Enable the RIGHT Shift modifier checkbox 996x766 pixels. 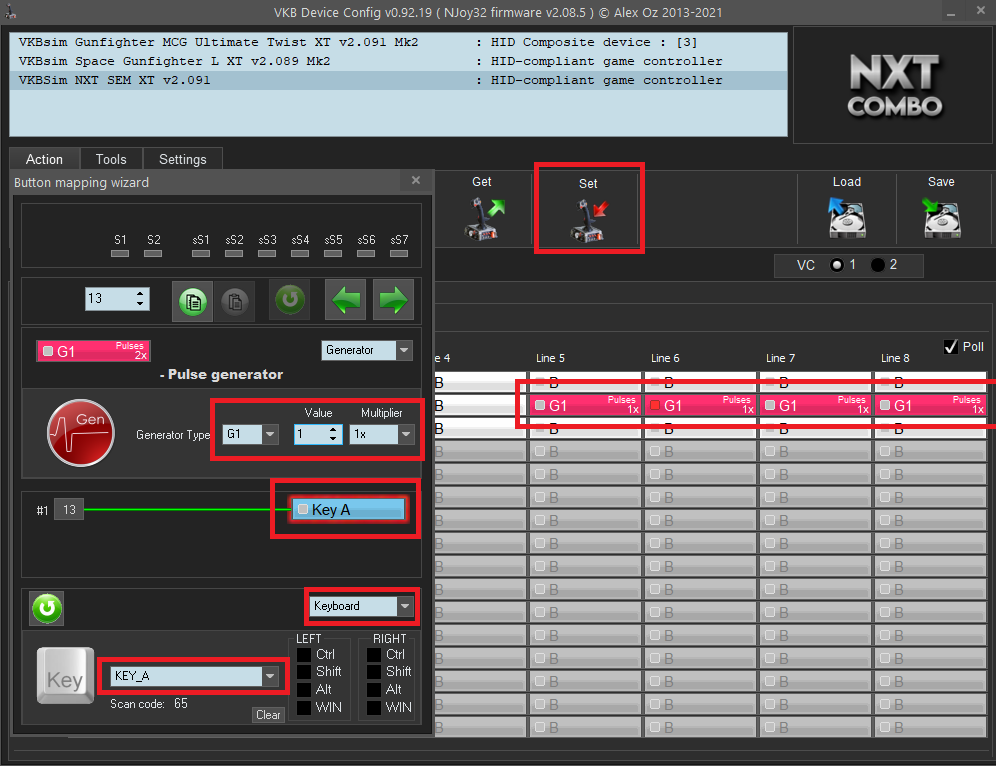(x=374, y=672)
